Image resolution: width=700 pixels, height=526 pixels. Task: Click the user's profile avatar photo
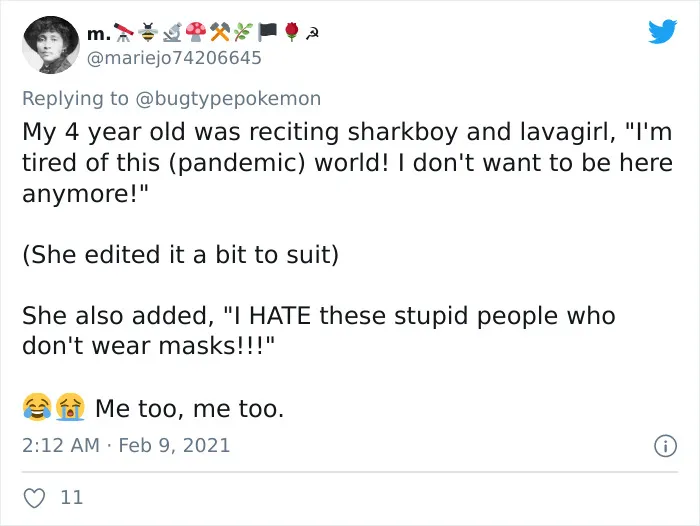point(51,45)
